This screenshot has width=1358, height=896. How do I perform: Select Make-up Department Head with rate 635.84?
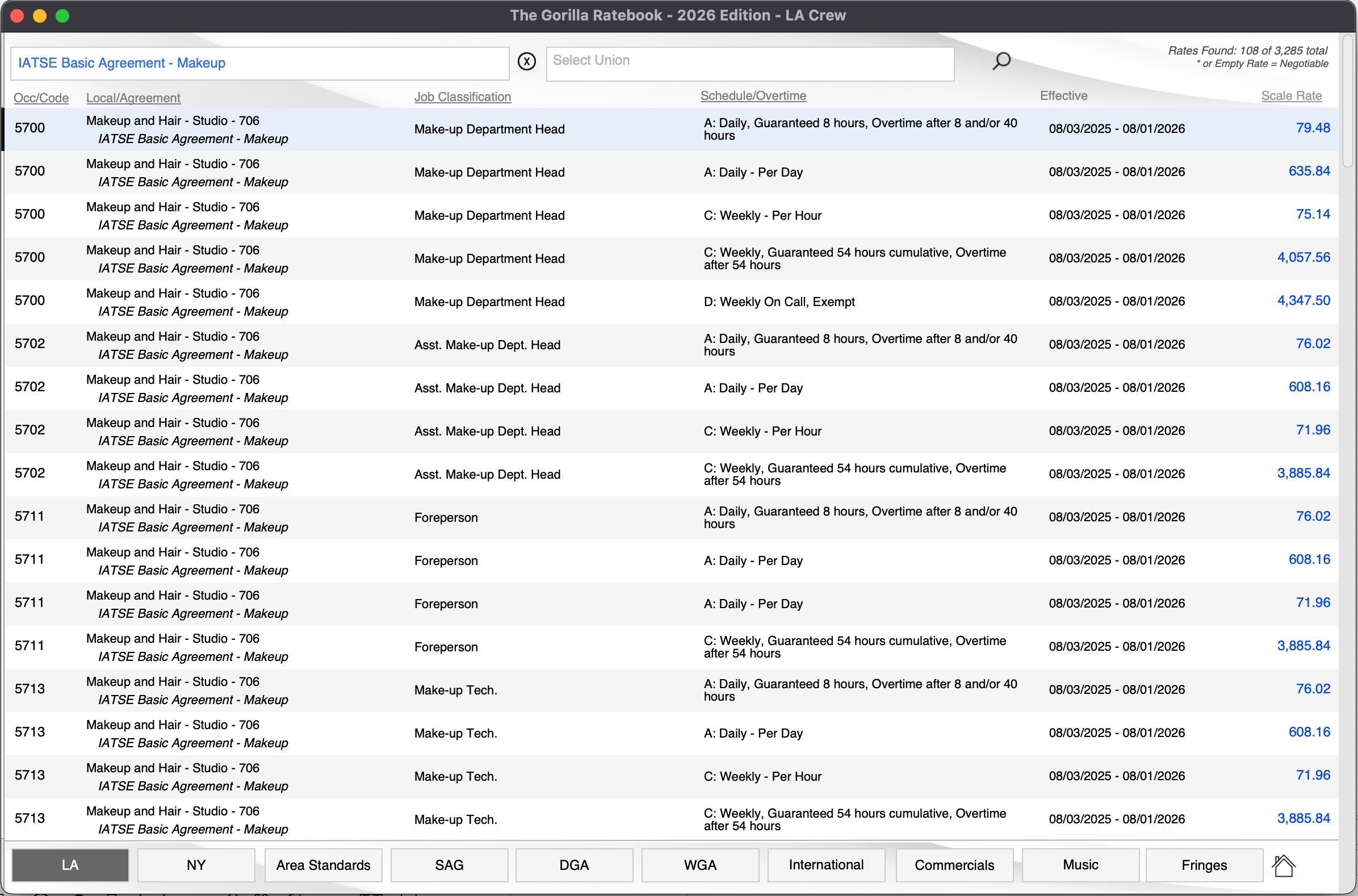pyautogui.click(x=489, y=172)
